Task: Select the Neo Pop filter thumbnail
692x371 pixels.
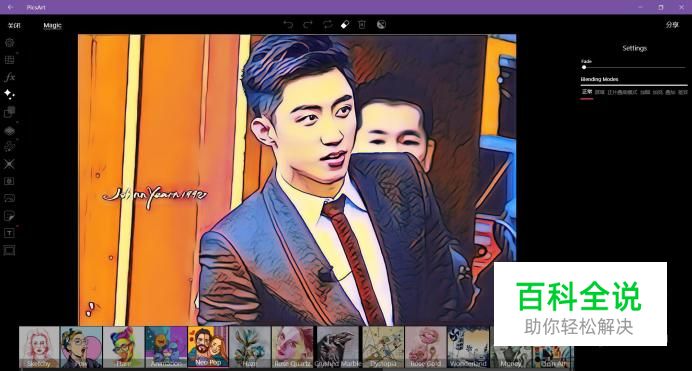Action: [208, 347]
